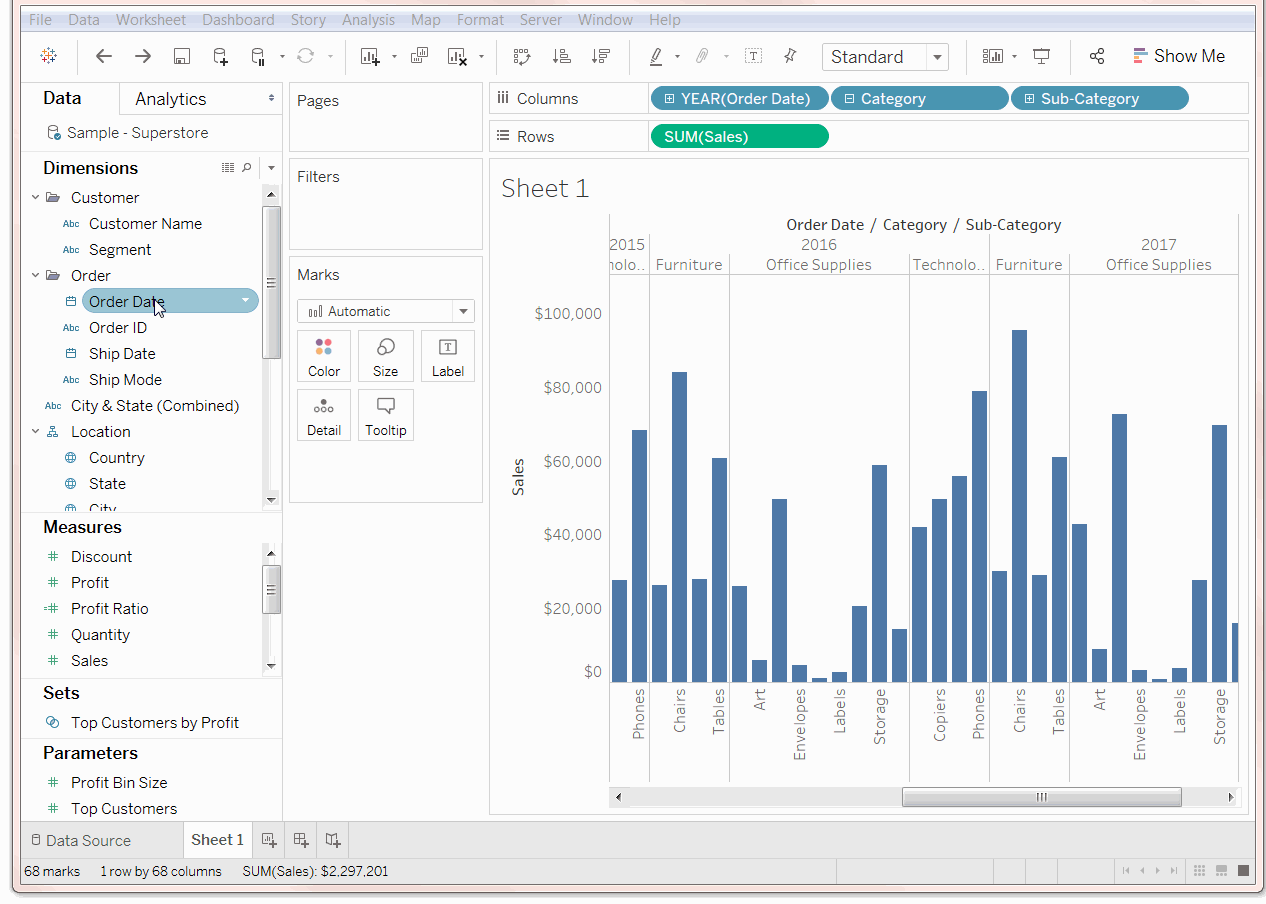Click the Clear Sheet toolbar icon
The image size is (1266, 904).
(457, 57)
